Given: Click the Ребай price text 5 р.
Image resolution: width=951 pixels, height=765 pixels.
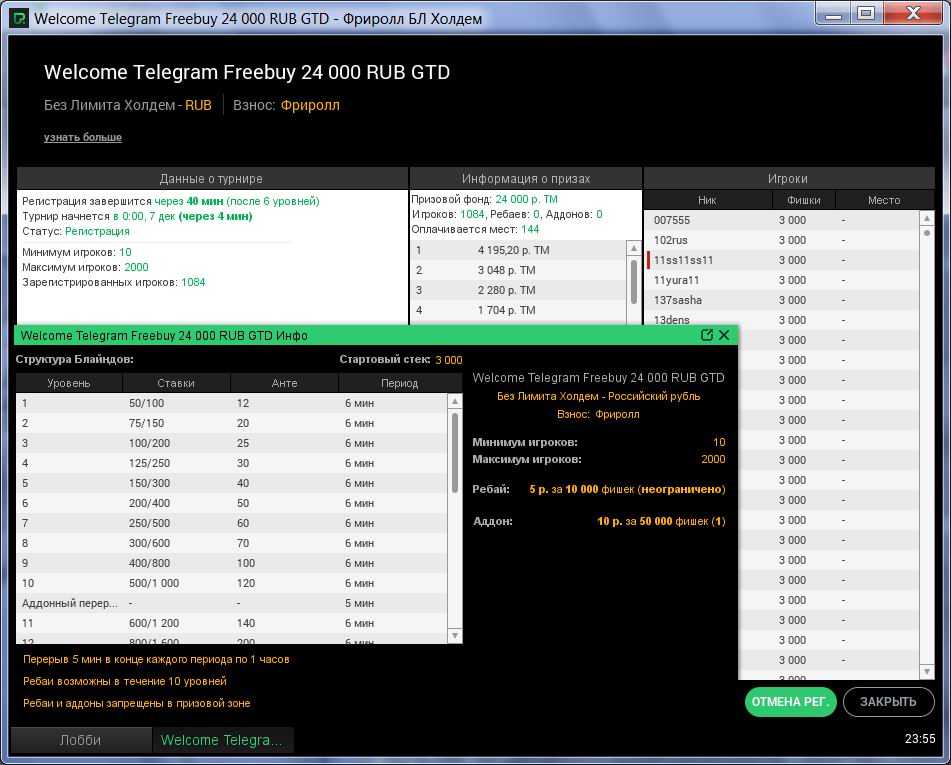Looking at the screenshot, I should [539, 490].
